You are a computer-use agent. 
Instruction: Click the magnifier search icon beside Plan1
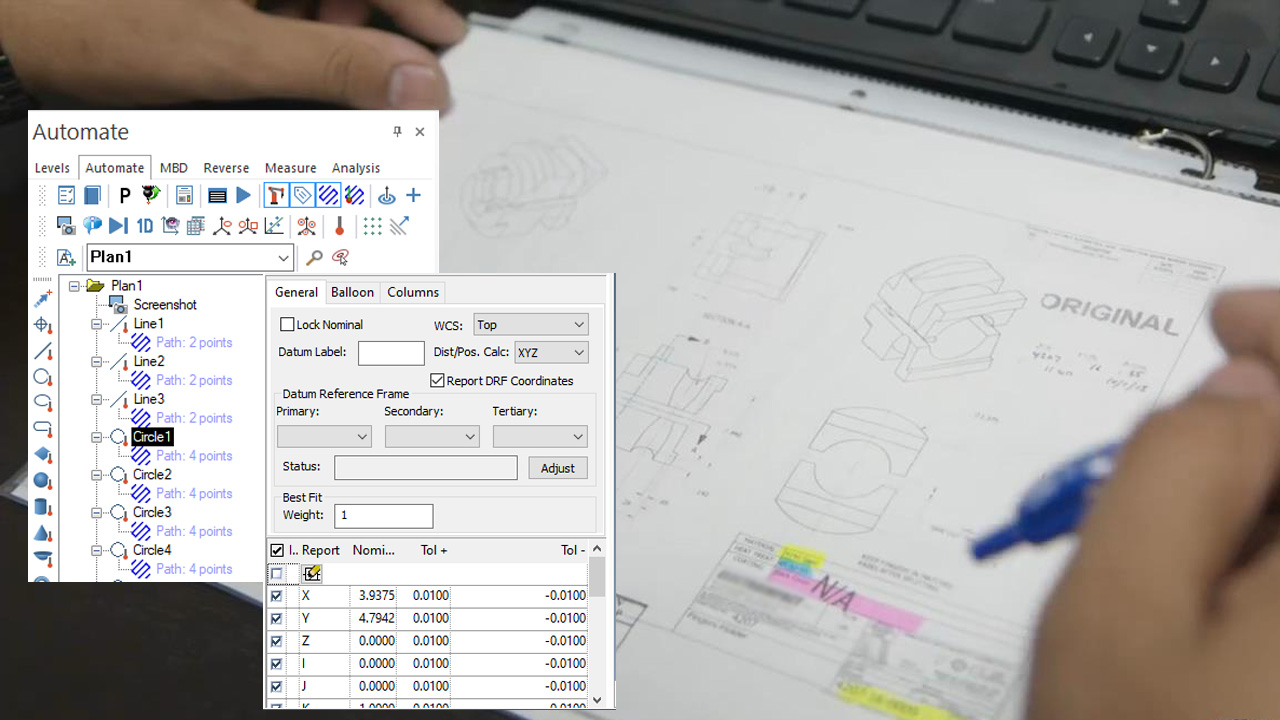pos(314,258)
